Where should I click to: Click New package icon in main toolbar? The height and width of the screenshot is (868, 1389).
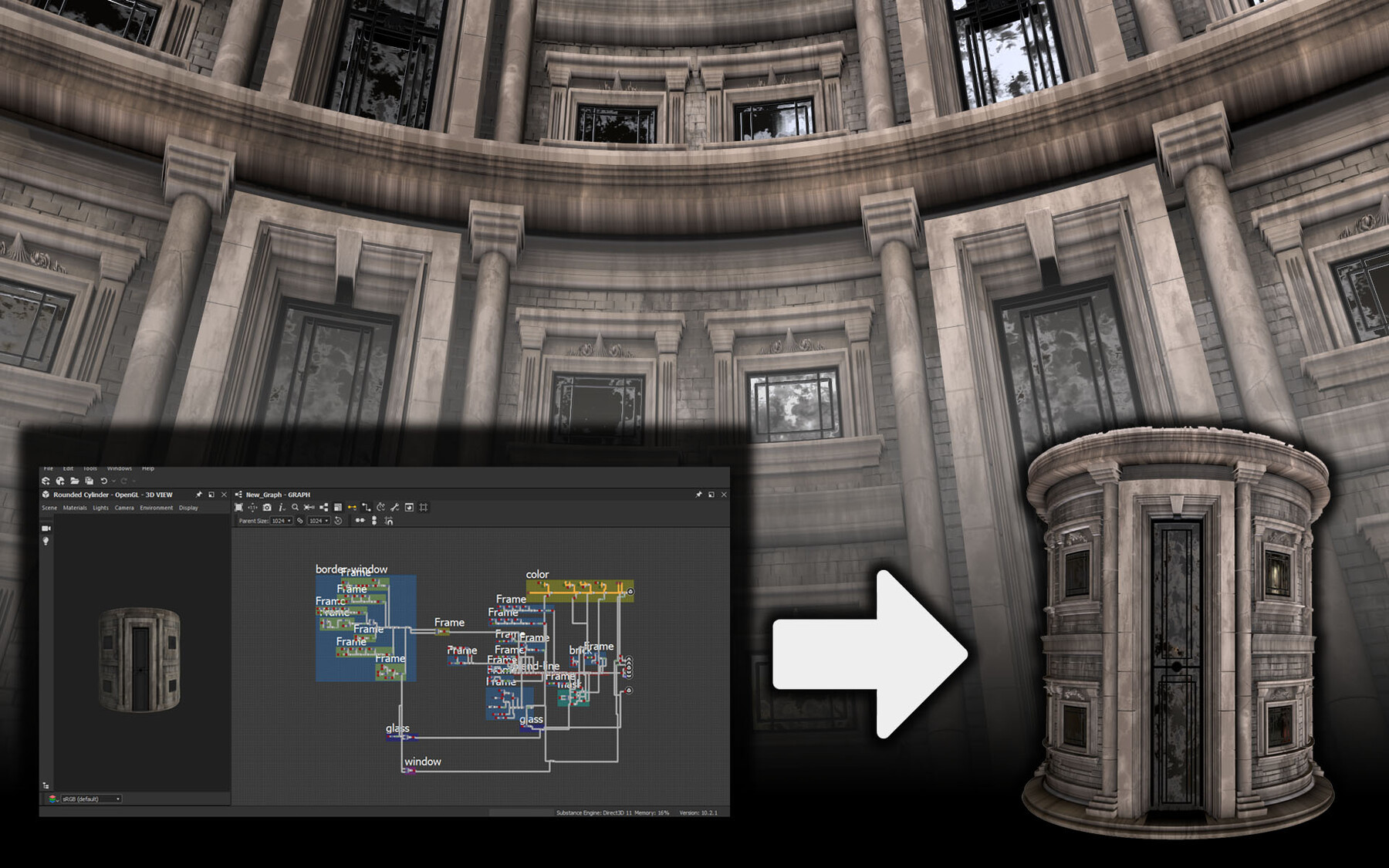[x=60, y=481]
